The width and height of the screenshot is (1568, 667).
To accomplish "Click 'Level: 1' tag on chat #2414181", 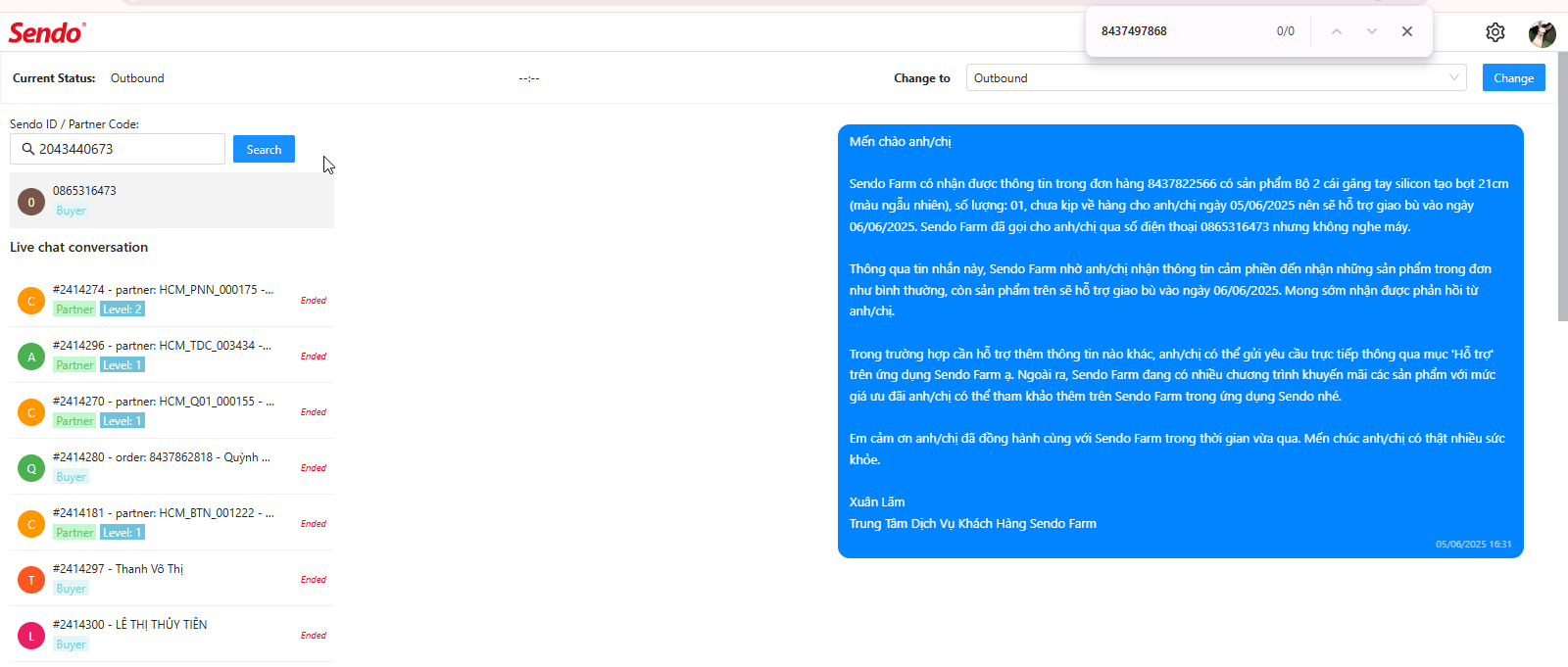I will pos(122,533).
